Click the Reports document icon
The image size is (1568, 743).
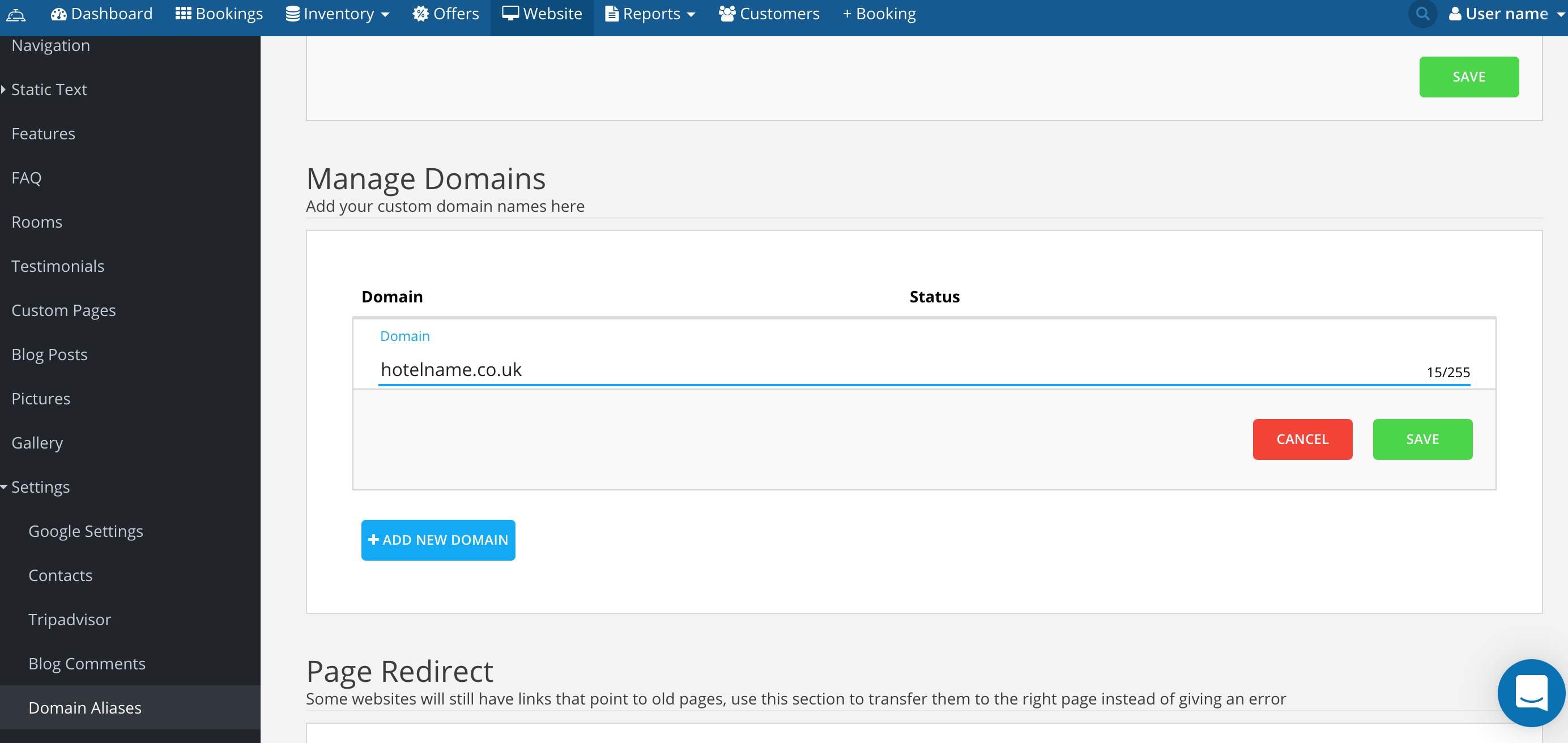point(612,14)
